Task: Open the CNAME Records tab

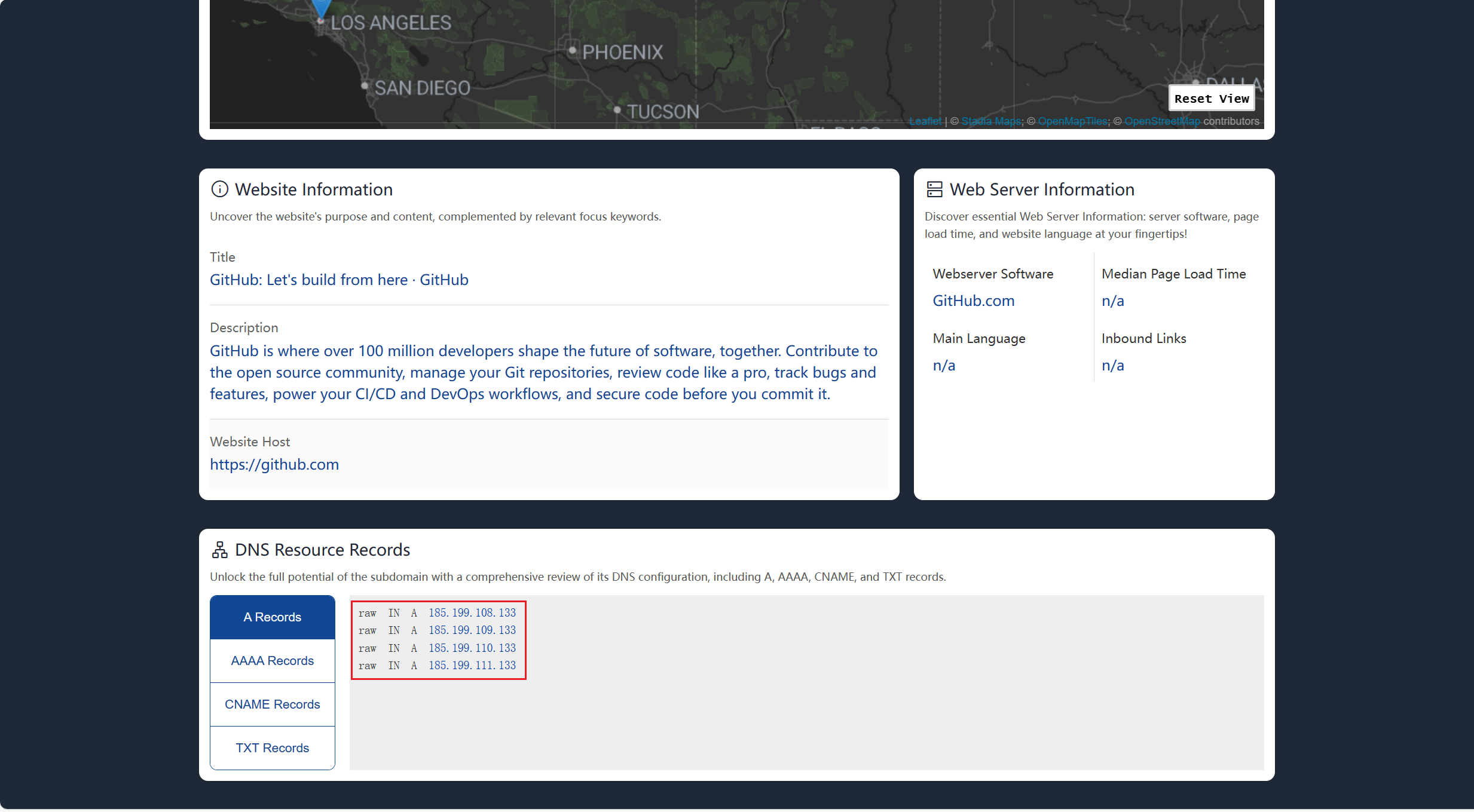Action: (273, 704)
